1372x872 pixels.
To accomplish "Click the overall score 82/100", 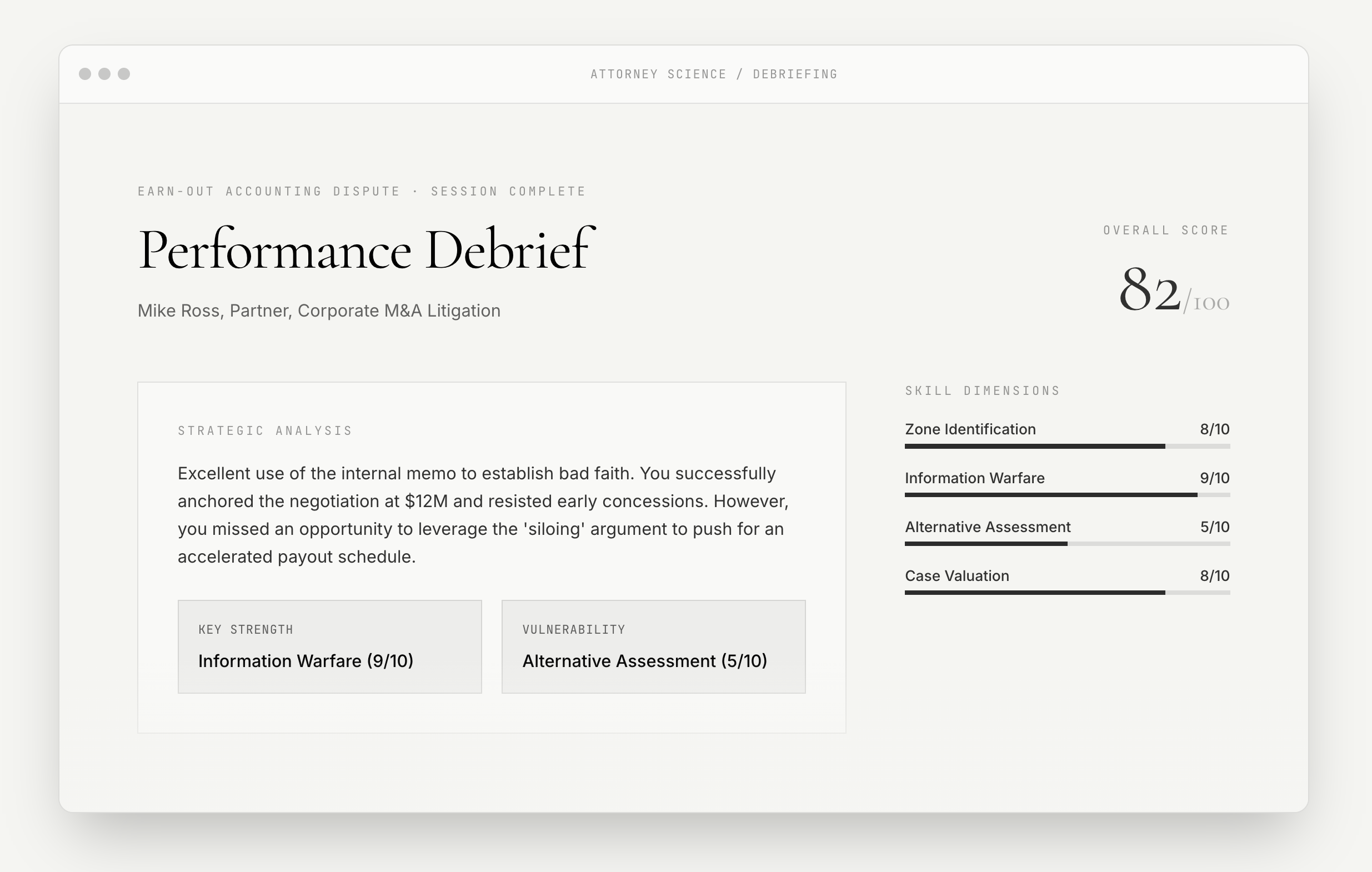I will pyautogui.click(x=1173, y=292).
